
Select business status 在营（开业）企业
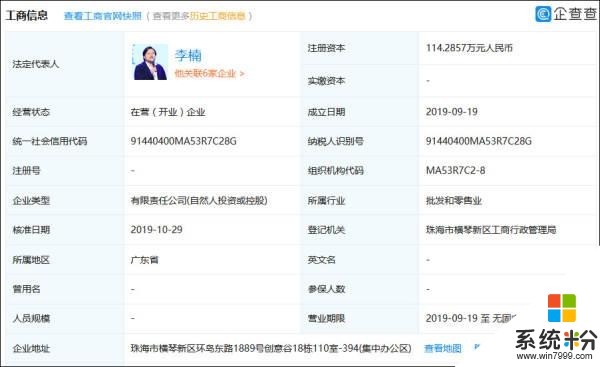(168, 112)
